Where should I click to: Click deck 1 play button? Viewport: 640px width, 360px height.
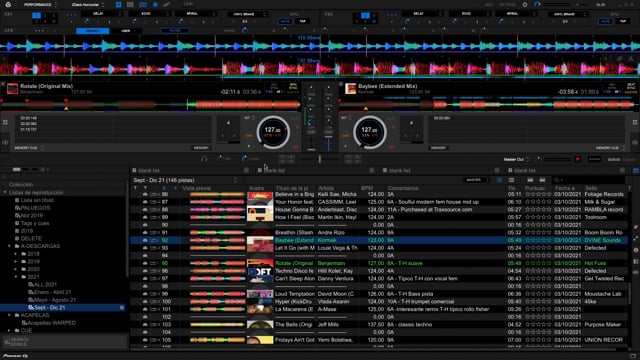[x=249, y=146]
